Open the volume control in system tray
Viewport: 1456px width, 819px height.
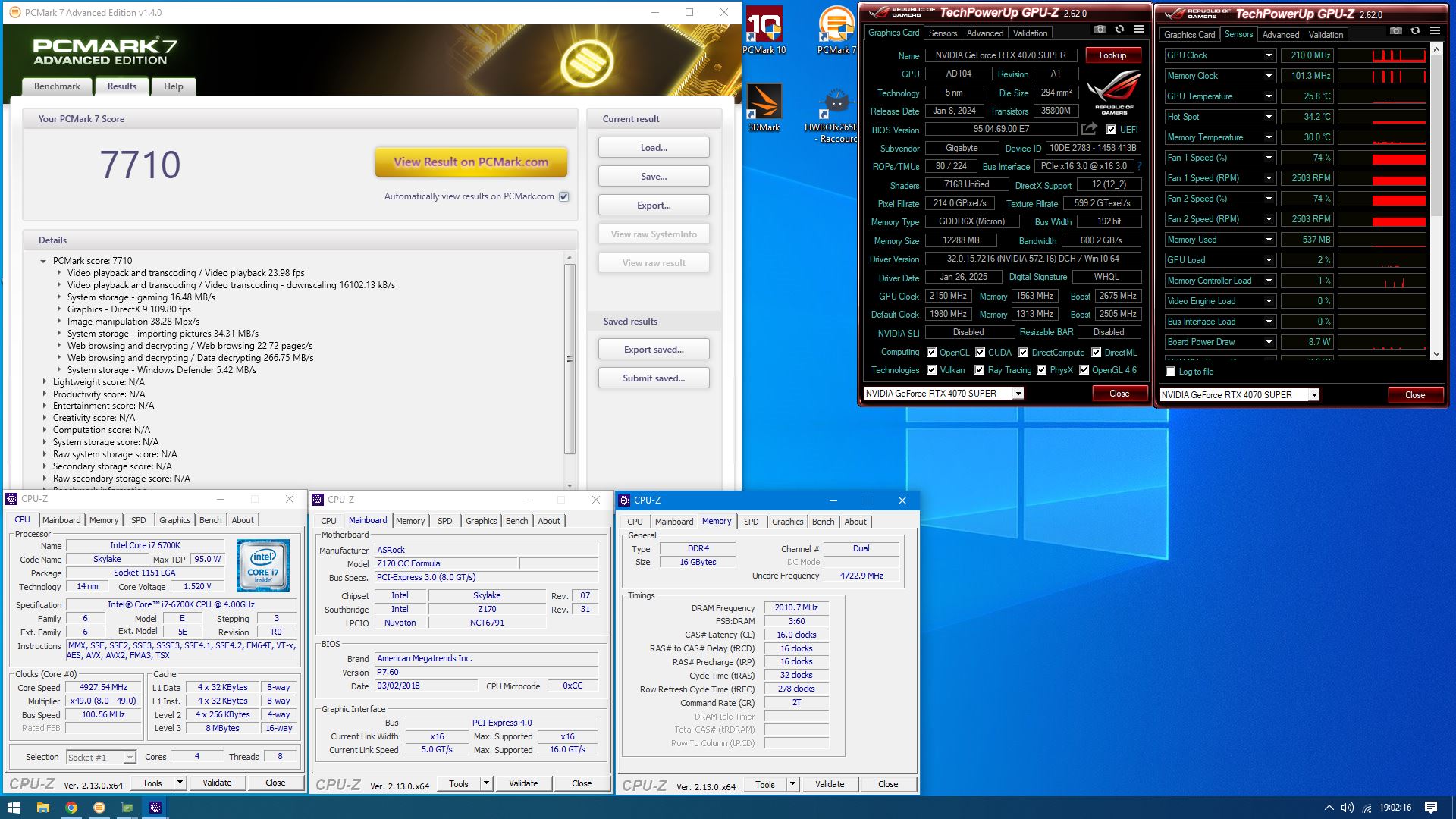coord(1348,808)
